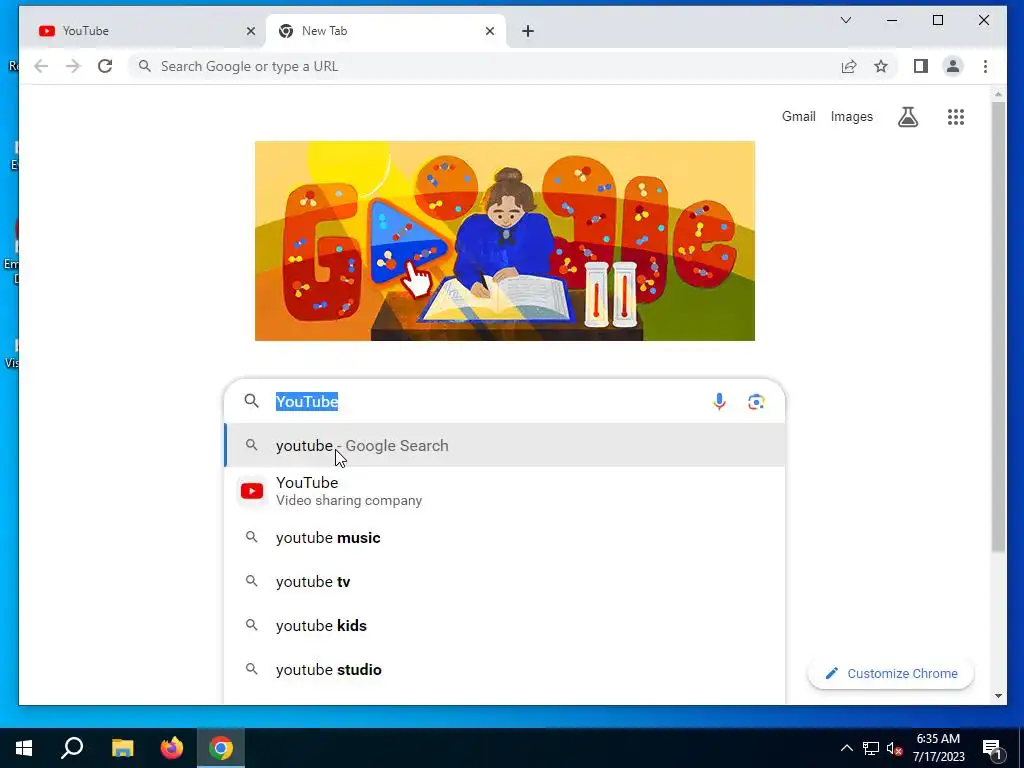The image size is (1024, 768).
Task: Open the tab search chevron
Action: coord(846,20)
